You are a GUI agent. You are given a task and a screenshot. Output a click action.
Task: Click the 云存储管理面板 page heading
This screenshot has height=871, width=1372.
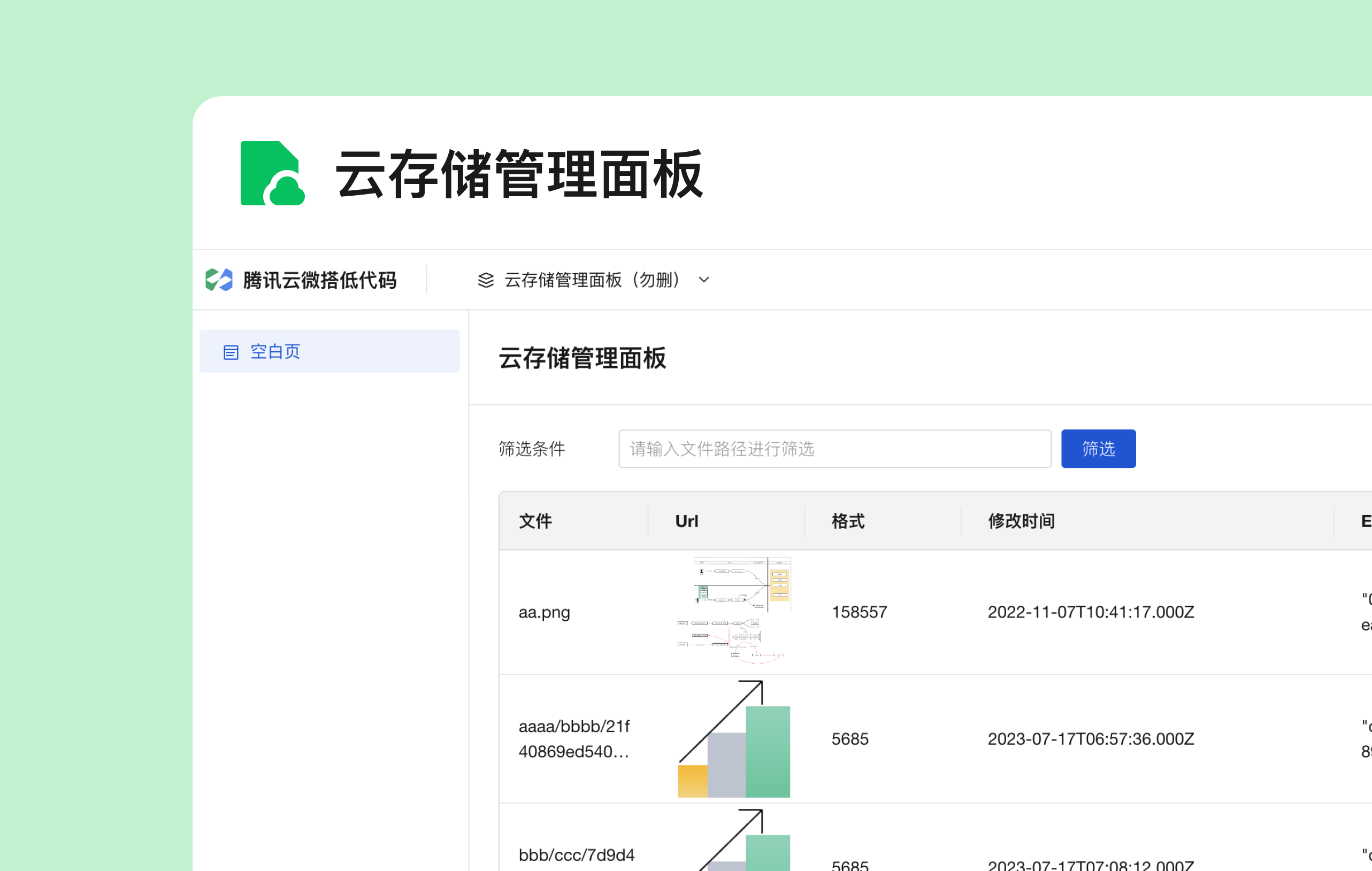point(582,358)
